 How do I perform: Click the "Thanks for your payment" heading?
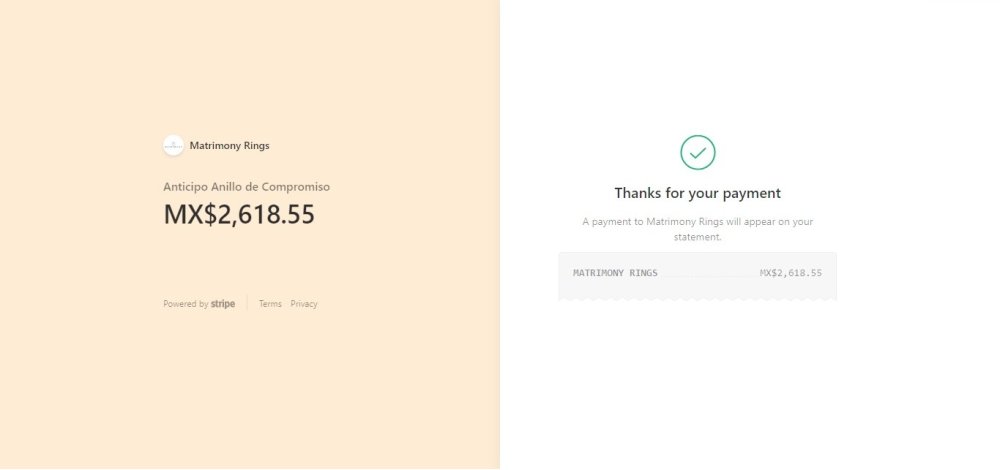click(697, 193)
